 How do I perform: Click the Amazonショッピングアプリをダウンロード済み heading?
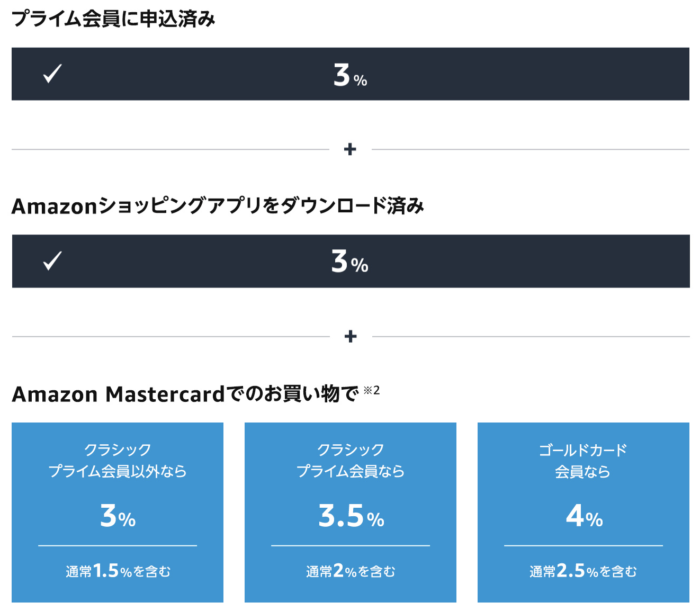(217, 207)
